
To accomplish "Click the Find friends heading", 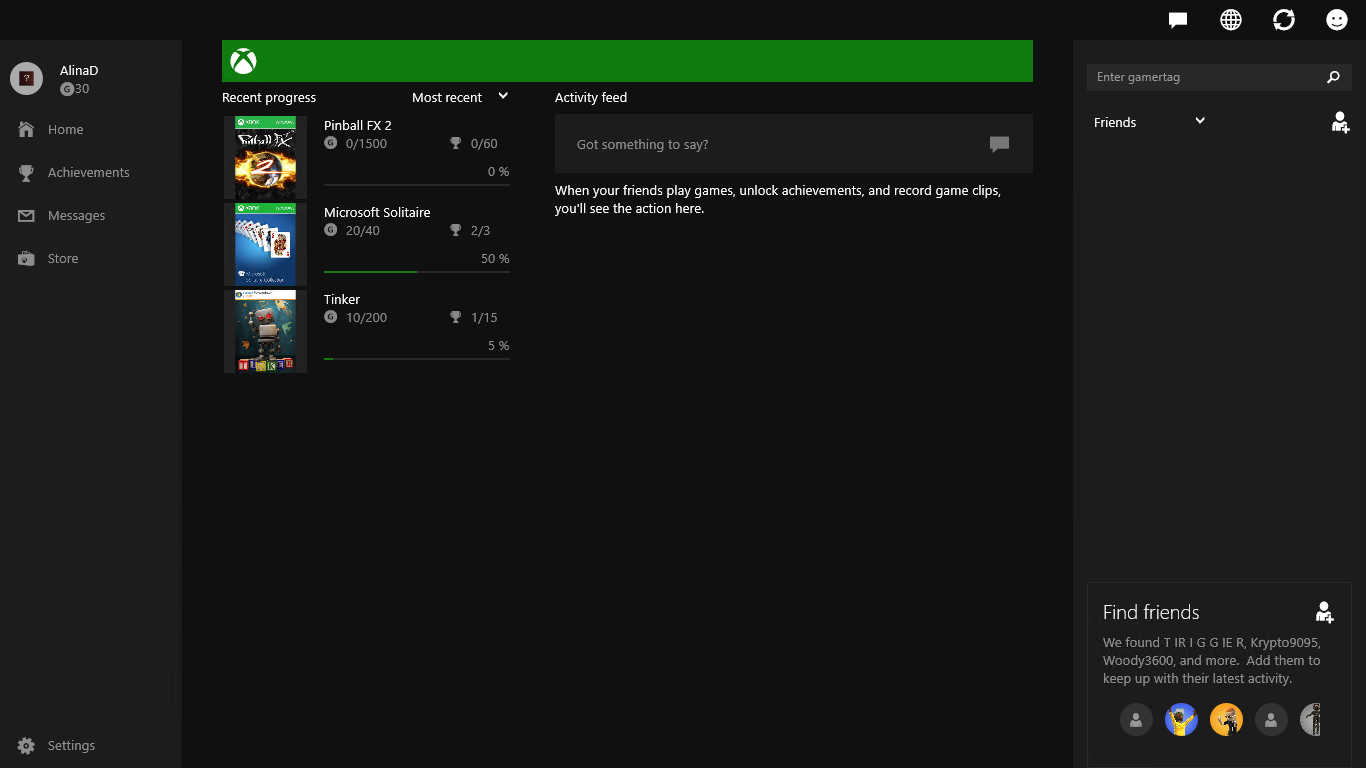I will [x=1151, y=612].
